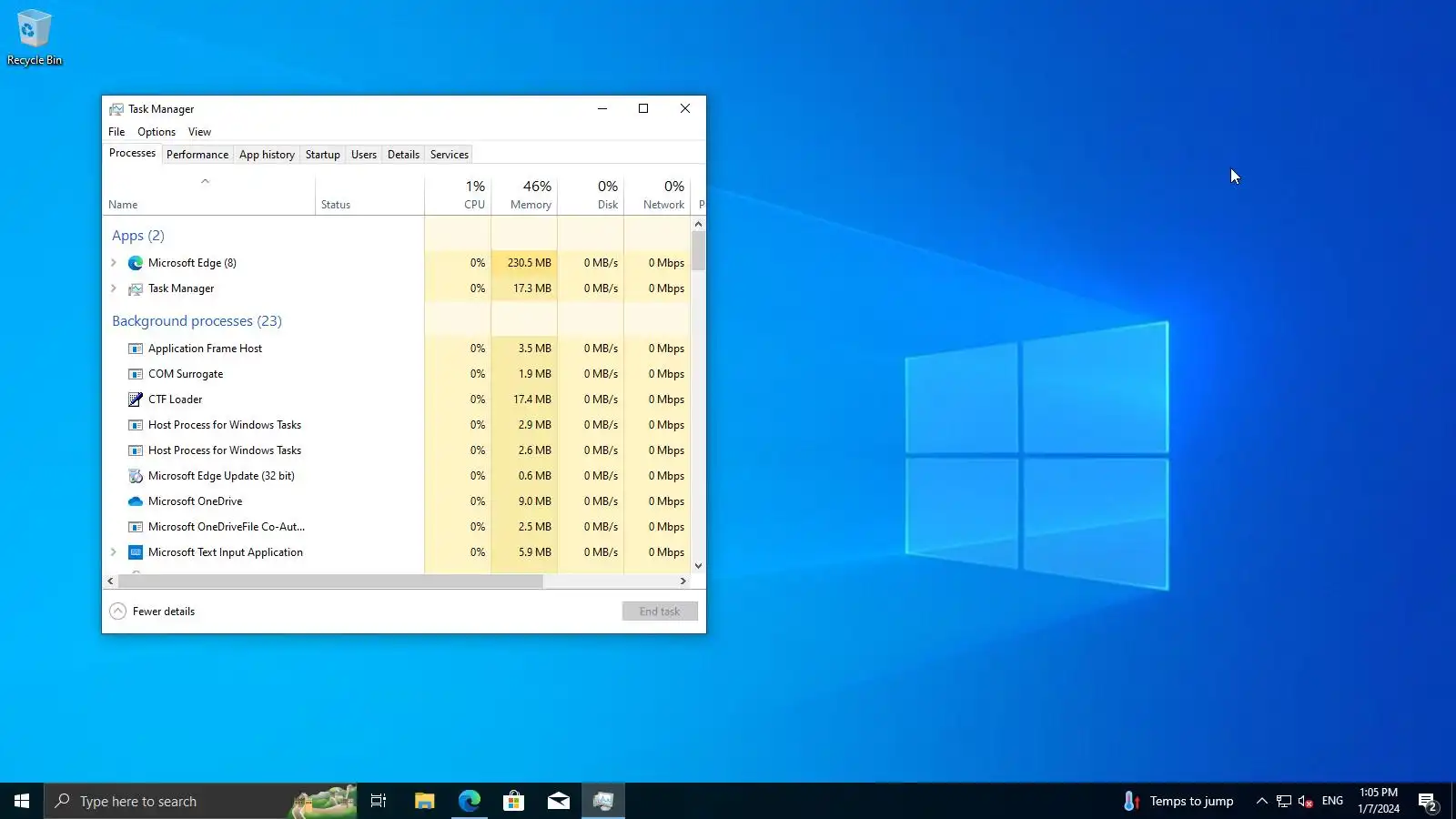This screenshot has width=1456, height=819.
Task: Click the muted volume tray icon
Action: (1306, 801)
